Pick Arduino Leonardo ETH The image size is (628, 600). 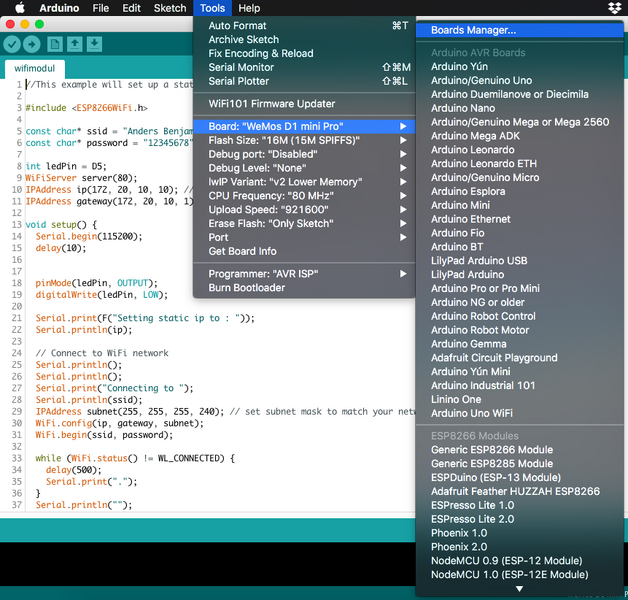[519, 164]
